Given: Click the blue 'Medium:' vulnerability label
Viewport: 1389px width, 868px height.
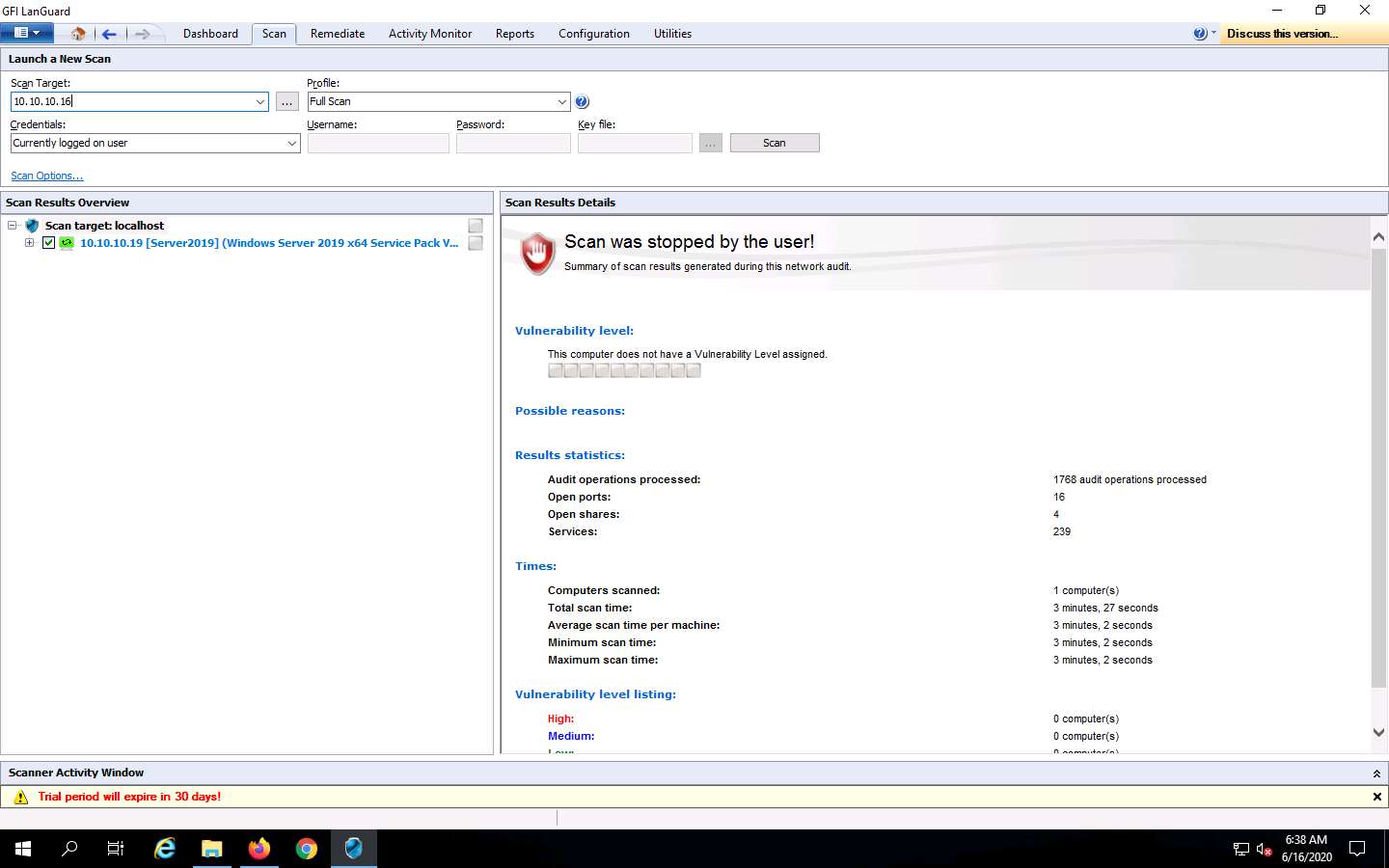Looking at the screenshot, I should click(x=571, y=736).
